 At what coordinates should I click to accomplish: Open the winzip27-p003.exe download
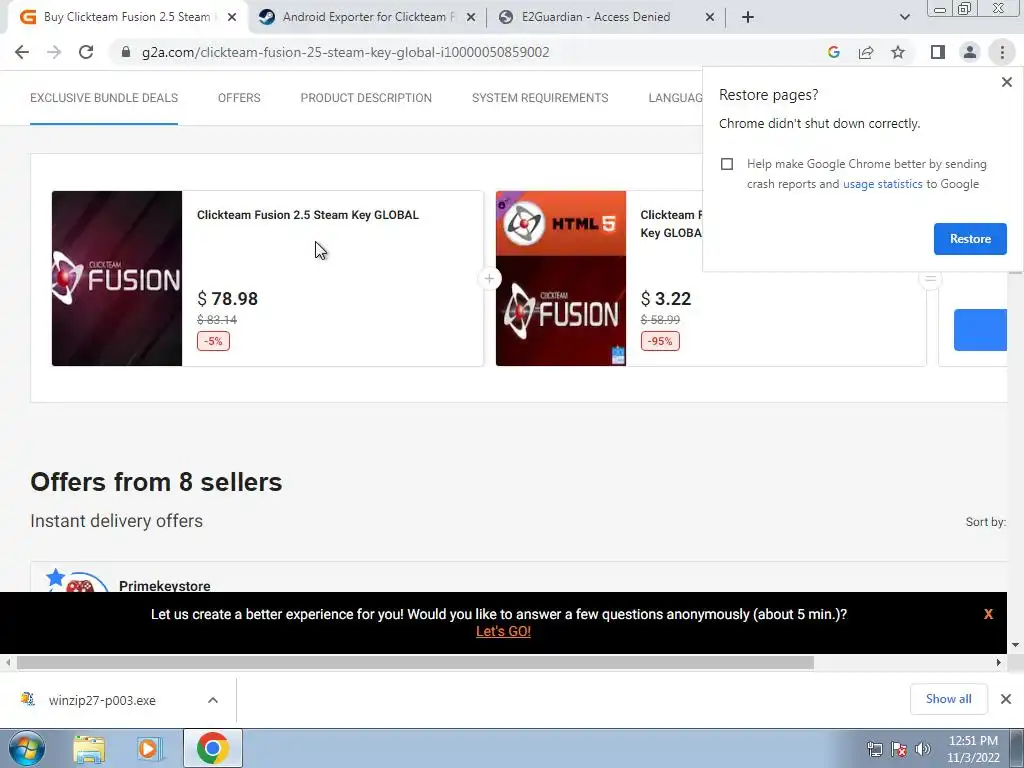click(x=102, y=700)
